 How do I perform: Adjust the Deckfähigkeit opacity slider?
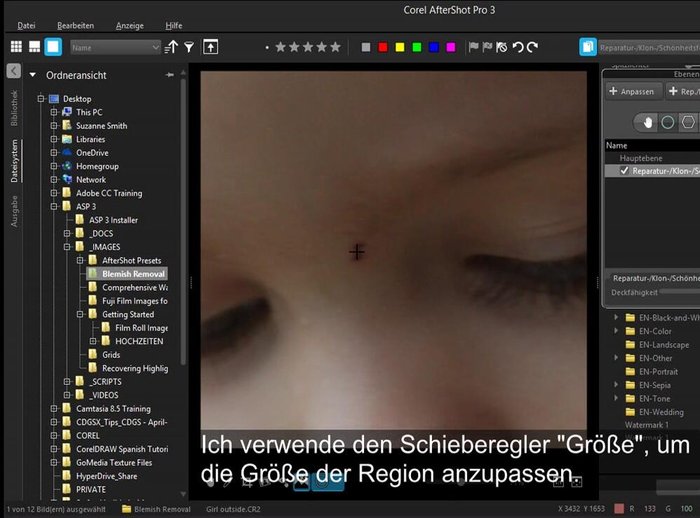[x=680, y=292]
